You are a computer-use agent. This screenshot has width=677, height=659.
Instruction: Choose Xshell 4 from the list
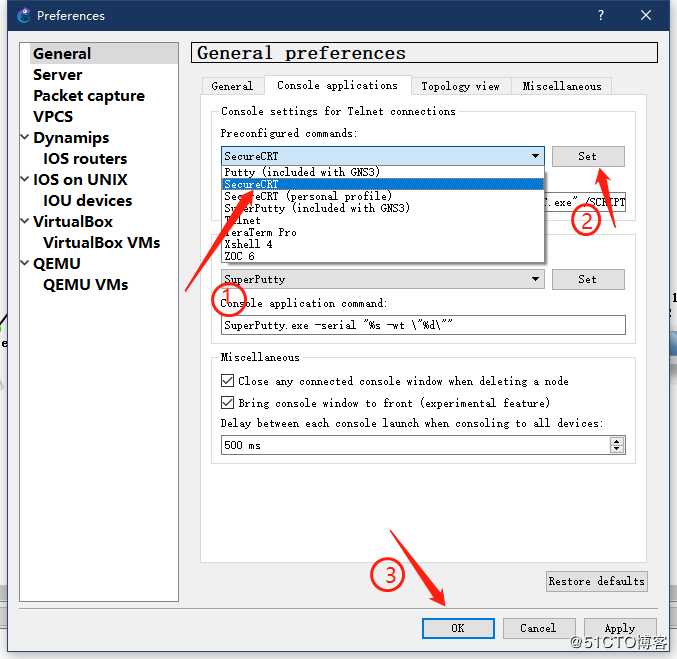pyautogui.click(x=383, y=244)
